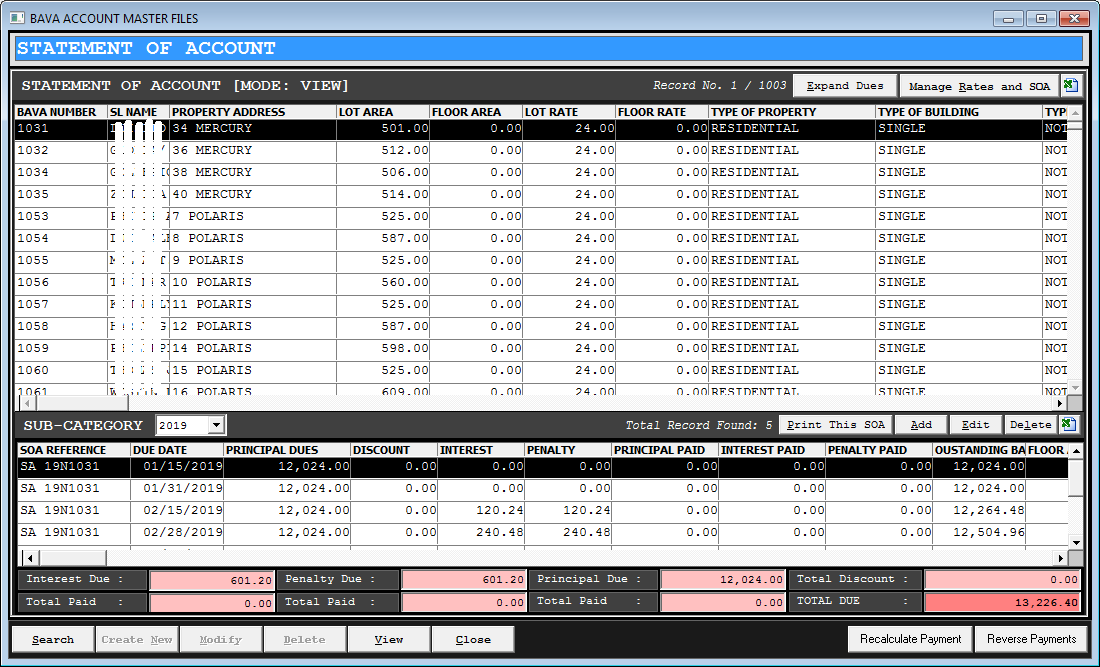1100x667 pixels.
Task: Open Manage Rates and SOA
Action: (978, 86)
